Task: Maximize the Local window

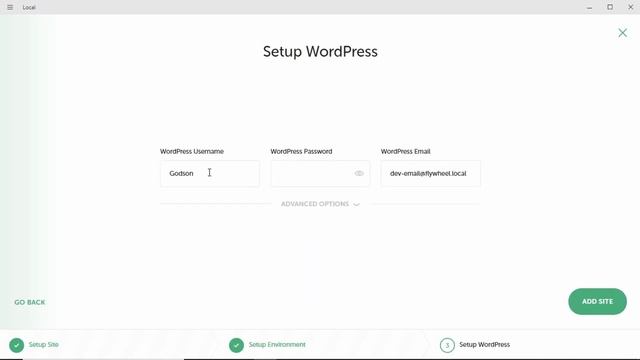Action: tap(610, 7)
